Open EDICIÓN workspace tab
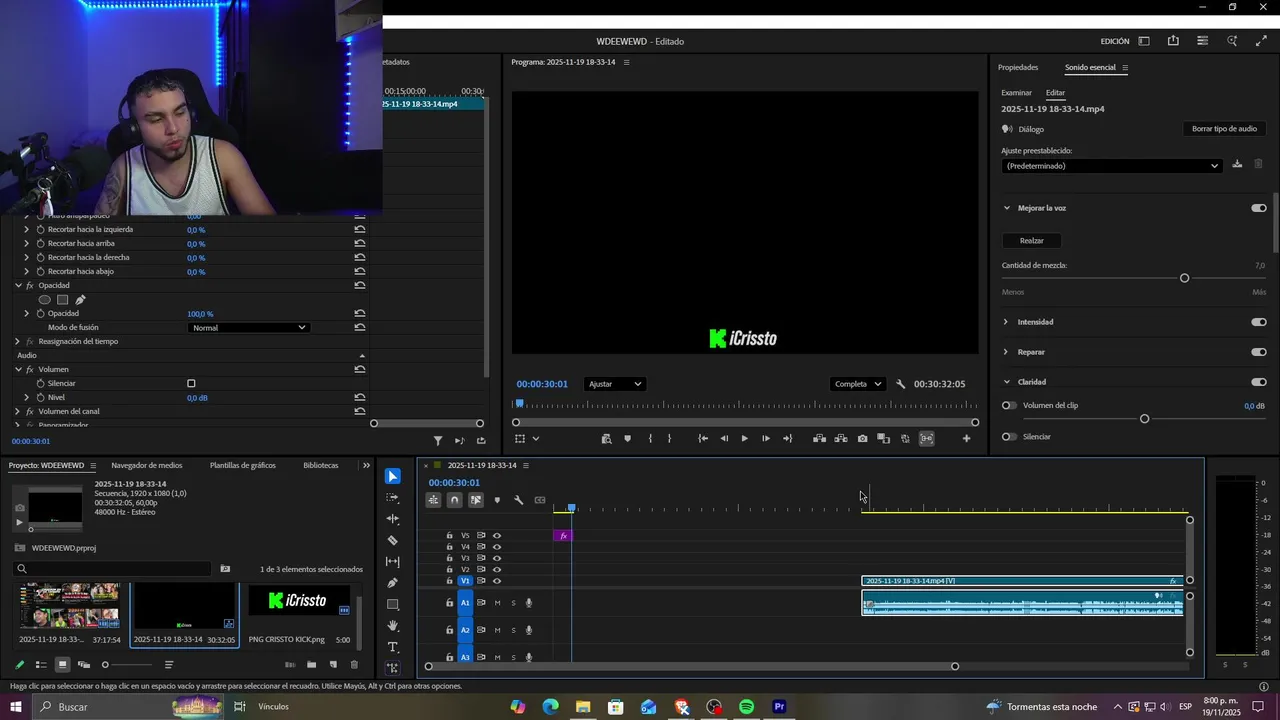1280x720 pixels. (x=1115, y=41)
